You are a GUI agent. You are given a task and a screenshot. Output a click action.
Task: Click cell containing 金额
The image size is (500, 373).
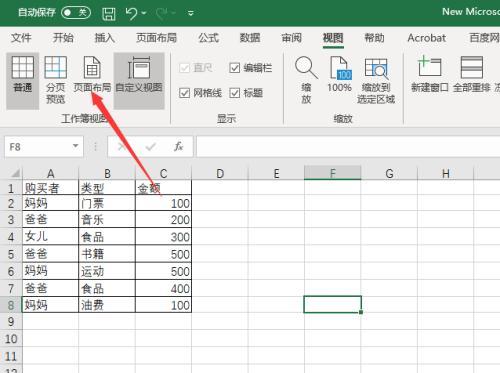tap(163, 188)
